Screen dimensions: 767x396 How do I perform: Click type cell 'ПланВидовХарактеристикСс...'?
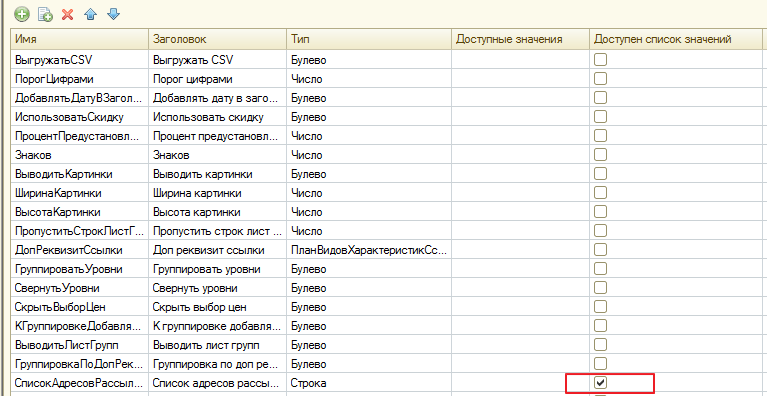(369, 250)
